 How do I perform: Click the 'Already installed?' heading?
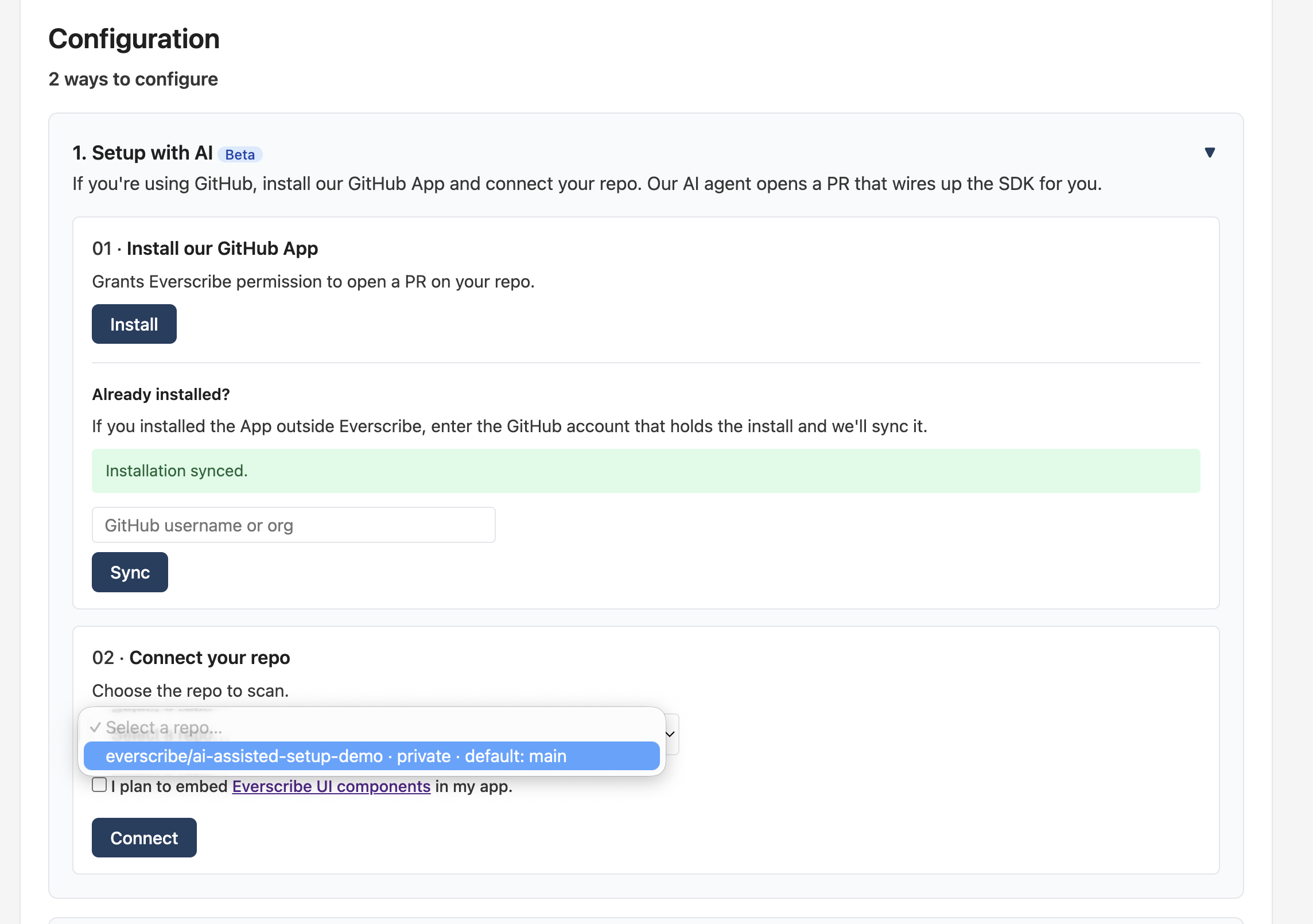point(161,394)
